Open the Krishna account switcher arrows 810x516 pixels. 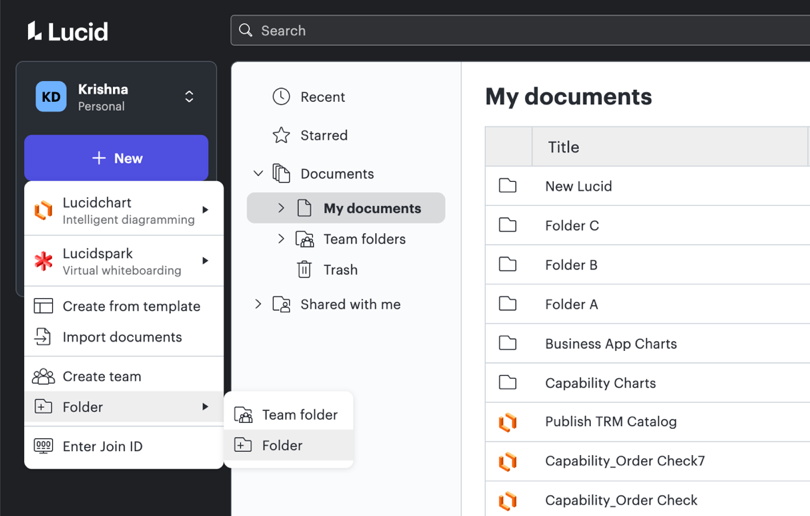pos(189,97)
